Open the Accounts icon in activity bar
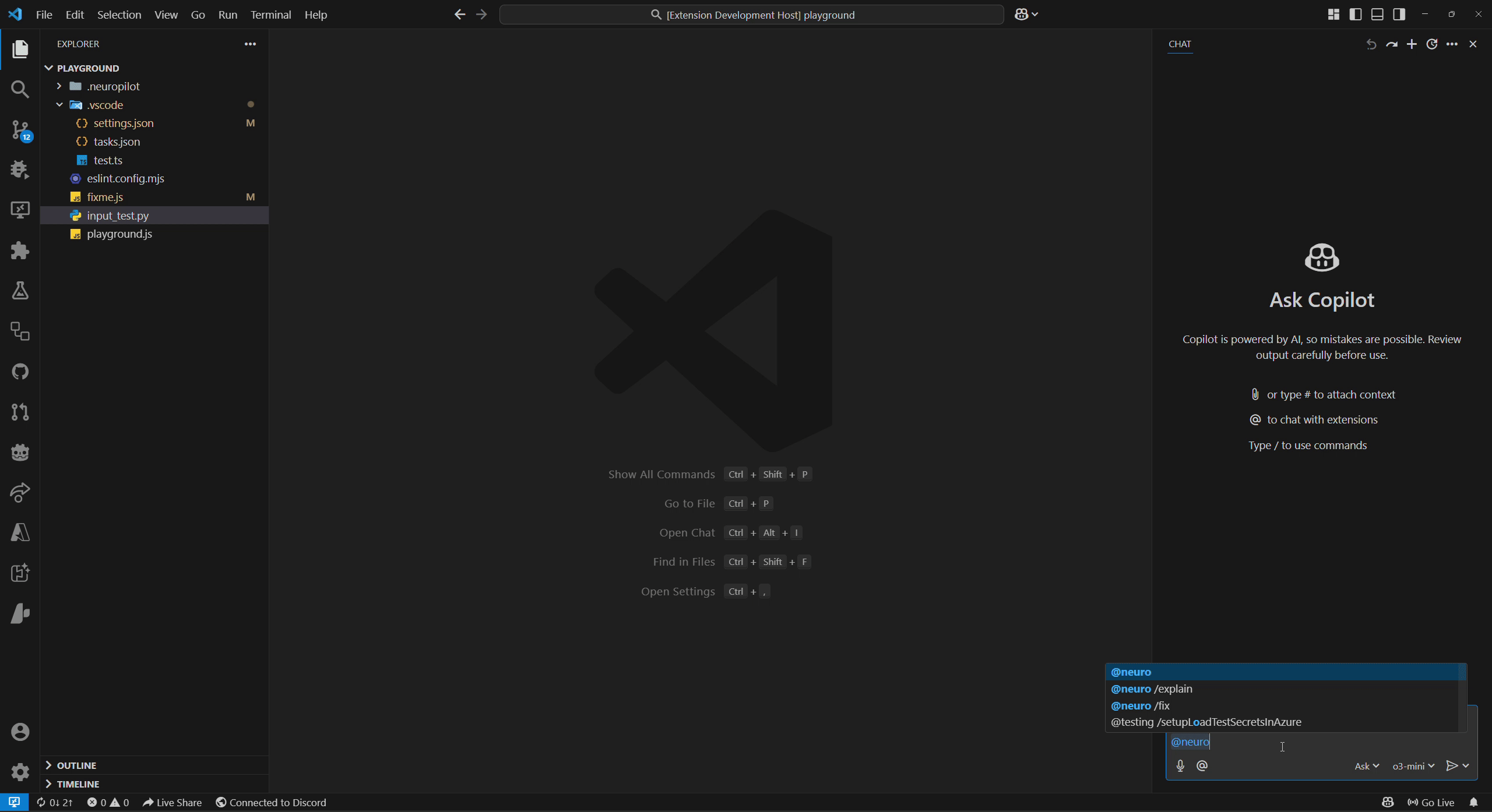1492x812 pixels. (20, 732)
